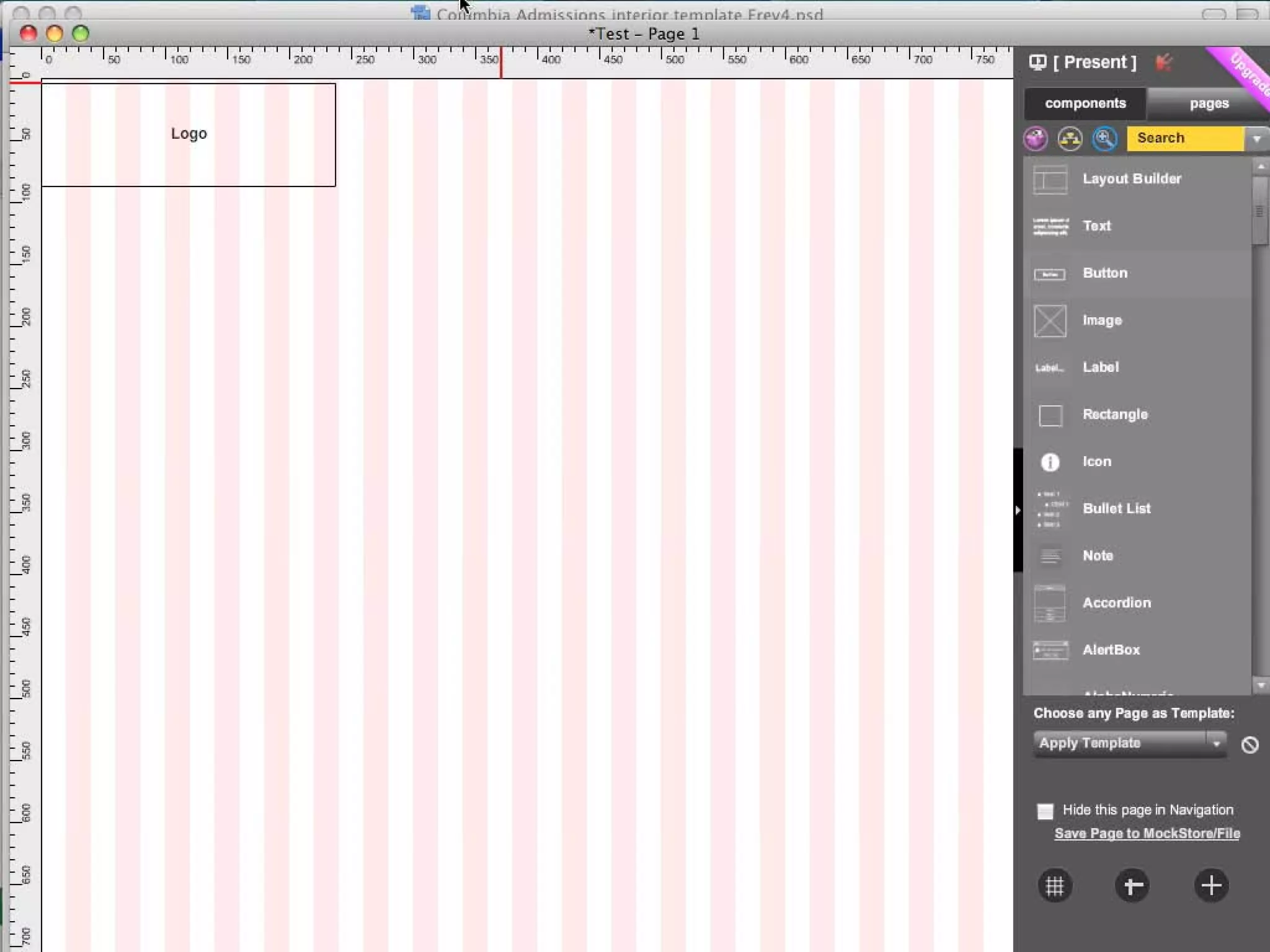This screenshot has height=952, width=1270.
Task: Click the clear template prohibition icon
Action: [1250, 744]
